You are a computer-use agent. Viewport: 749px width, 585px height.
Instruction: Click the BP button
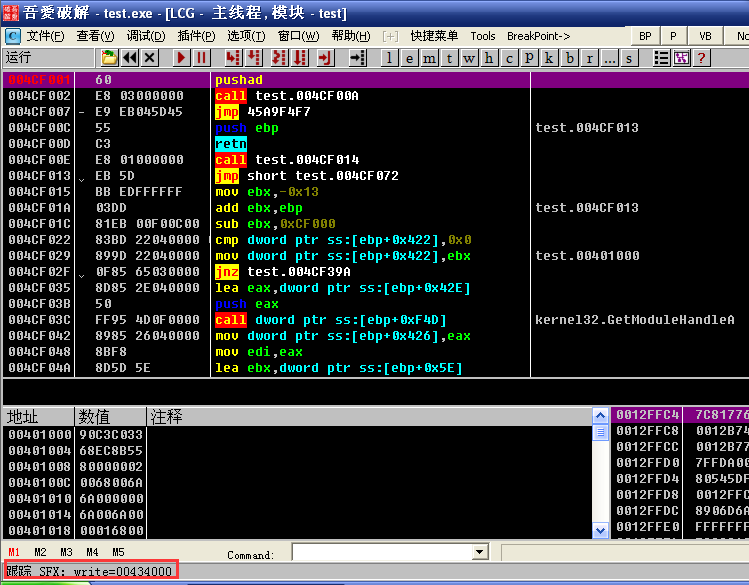click(x=645, y=36)
